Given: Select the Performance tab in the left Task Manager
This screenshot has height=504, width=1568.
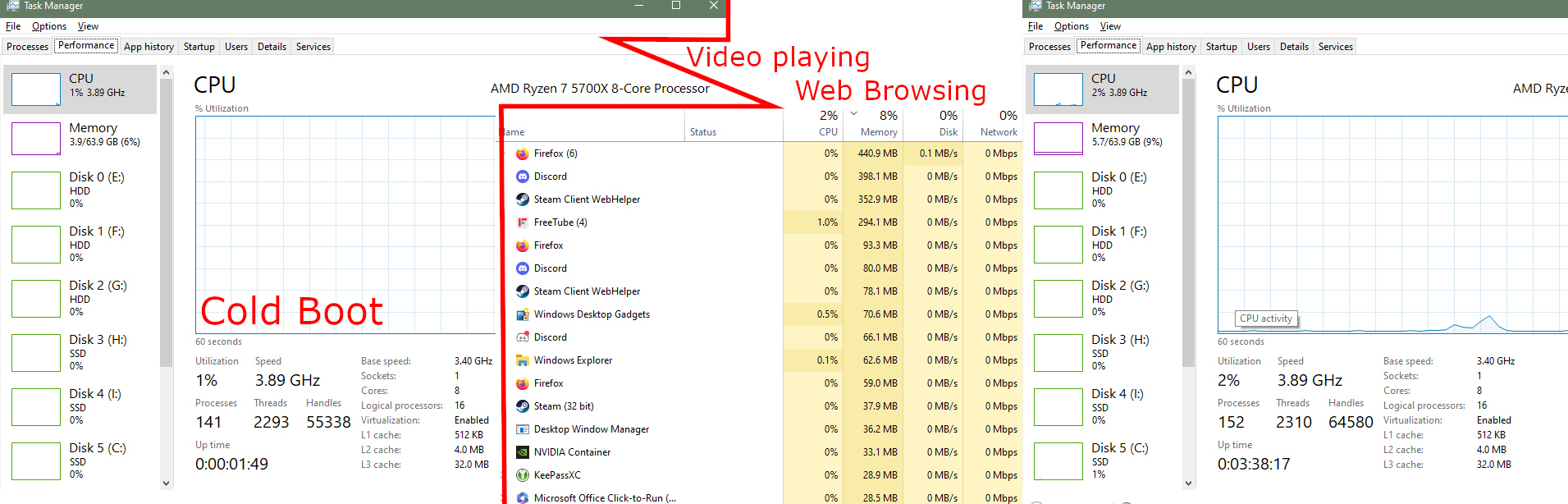Looking at the screenshot, I should 86,45.
